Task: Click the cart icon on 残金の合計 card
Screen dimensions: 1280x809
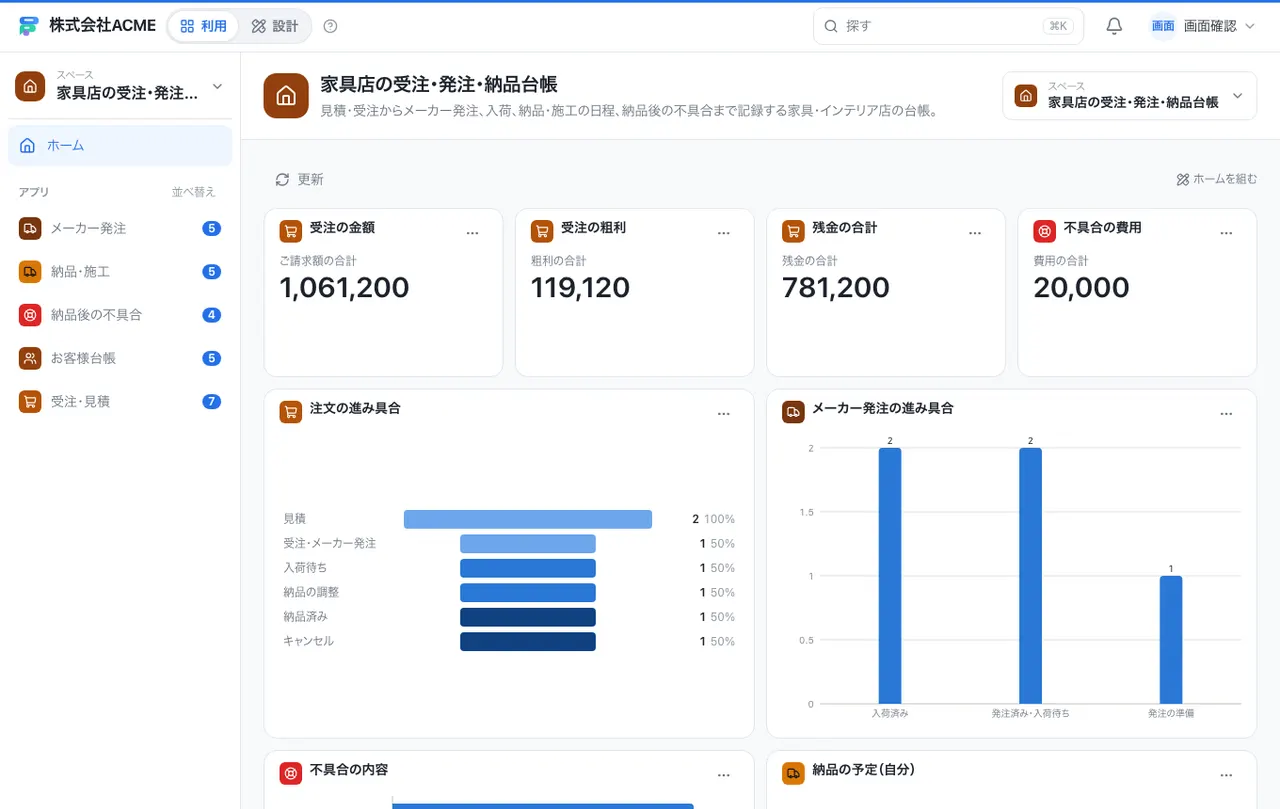Action: click(x=793, y=232)
